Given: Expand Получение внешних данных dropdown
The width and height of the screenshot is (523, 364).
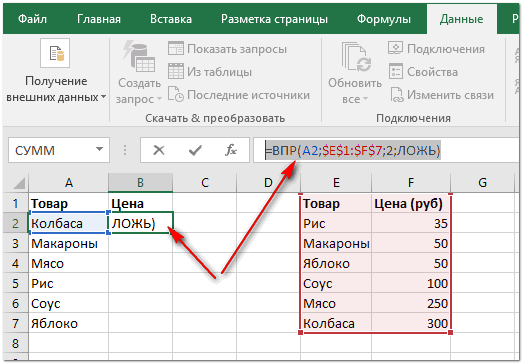Looking at the screenshot, I should (103, 97).
